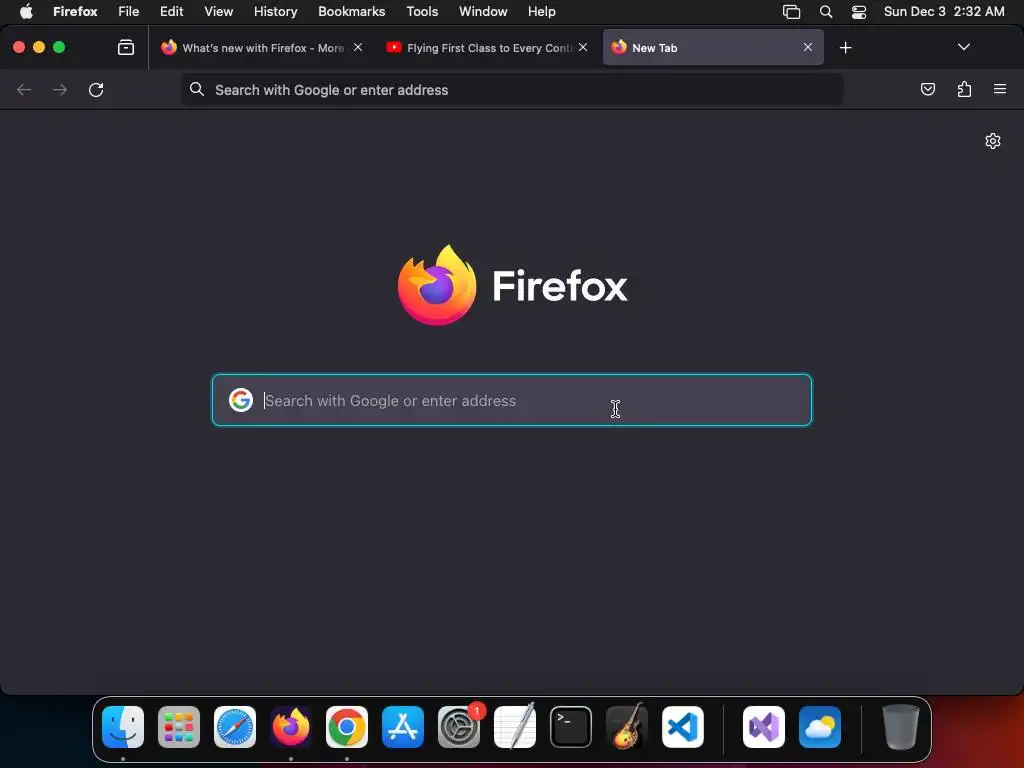Open the History menu
This screenshot has height=768, width=1024.
(276, 12)
